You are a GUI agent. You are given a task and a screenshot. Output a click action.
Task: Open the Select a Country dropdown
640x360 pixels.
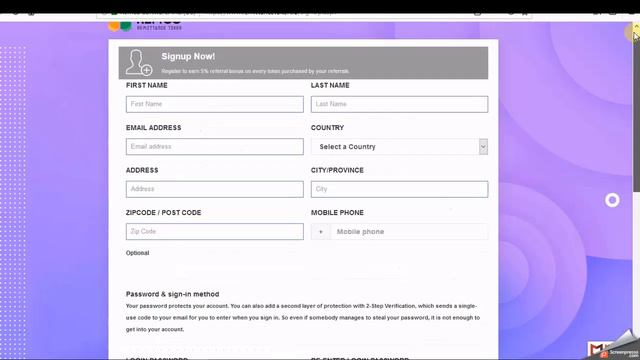tap(399, 147)
